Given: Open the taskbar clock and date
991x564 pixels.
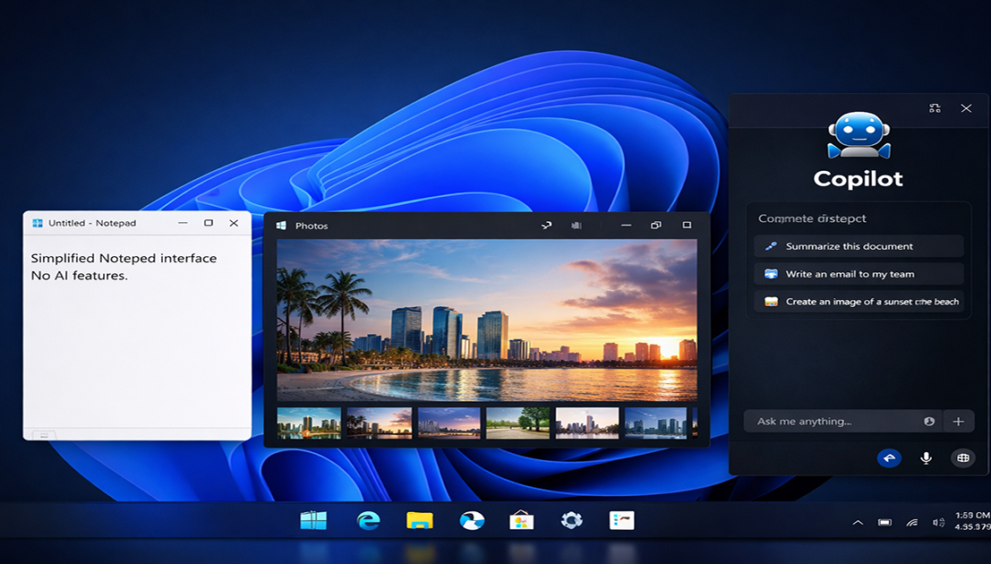Looking at the screenshot, I should pyautogui.click(x=972, y=521).
